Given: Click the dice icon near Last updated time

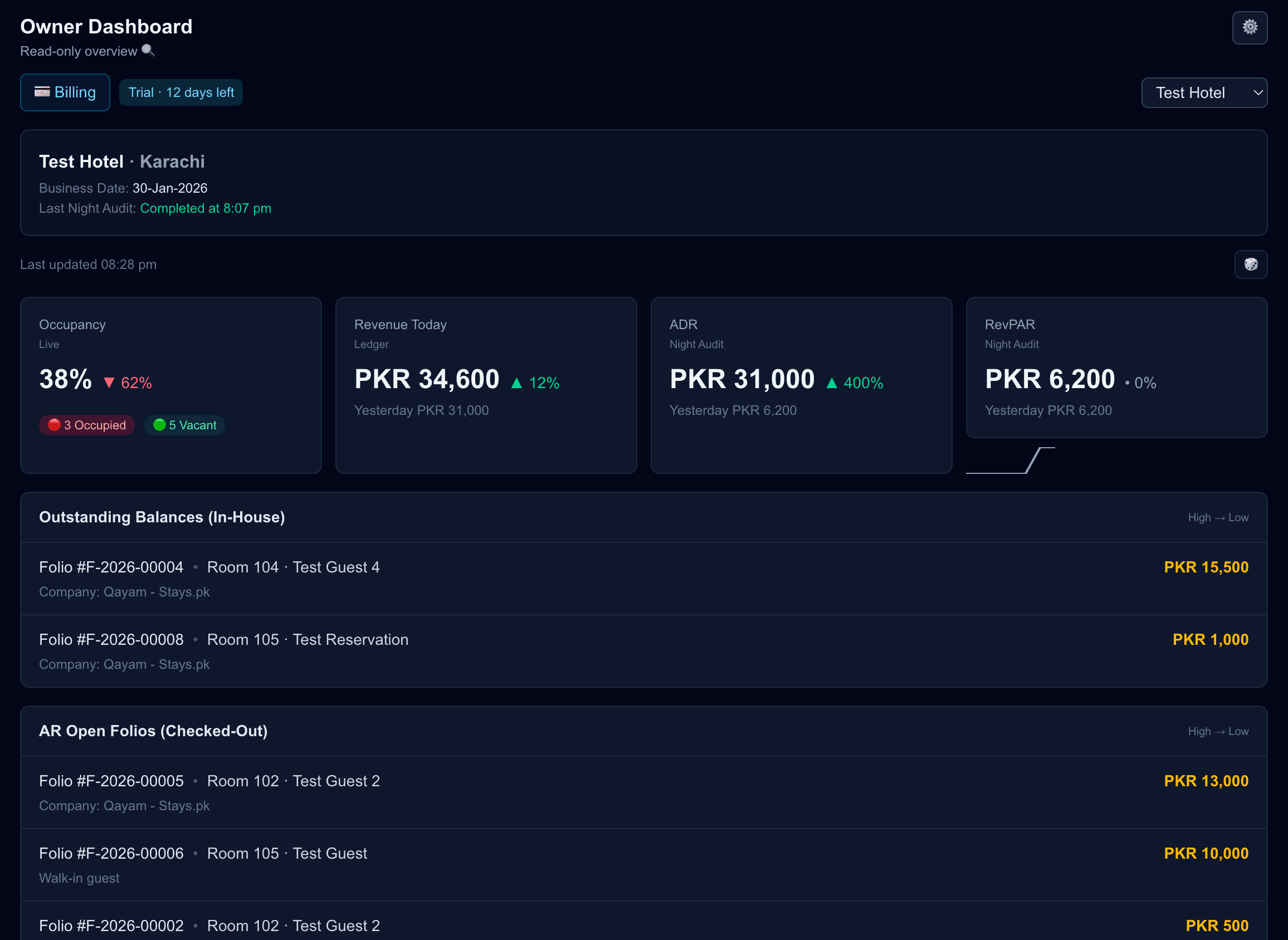Looking at the screenshot, I should [x=1251, y=264].
